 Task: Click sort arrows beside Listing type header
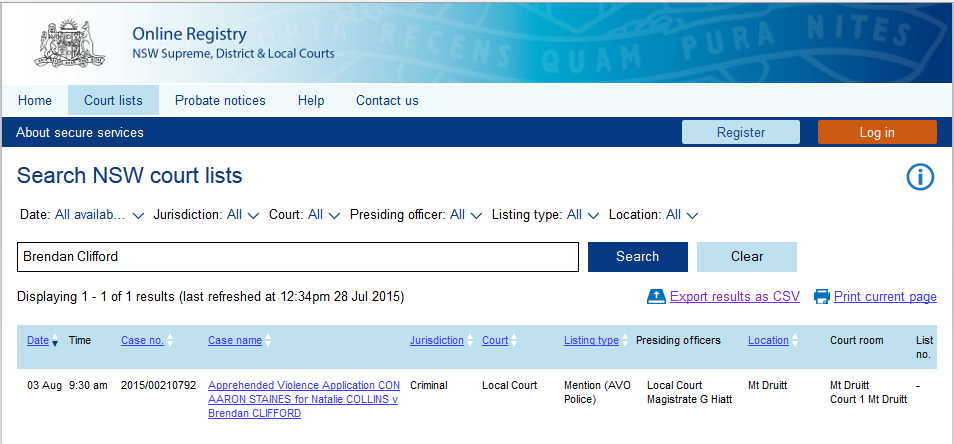tap(626, 341)
